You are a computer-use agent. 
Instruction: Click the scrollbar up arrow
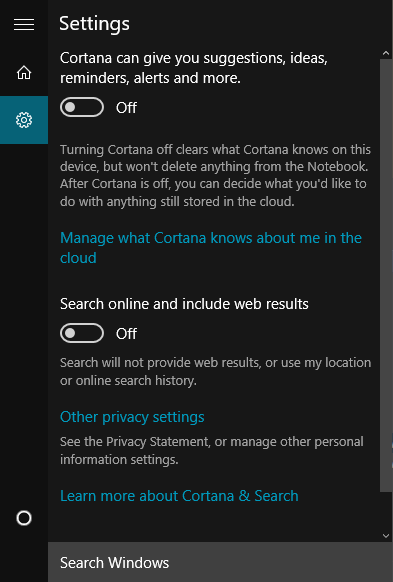coord(386,54)
